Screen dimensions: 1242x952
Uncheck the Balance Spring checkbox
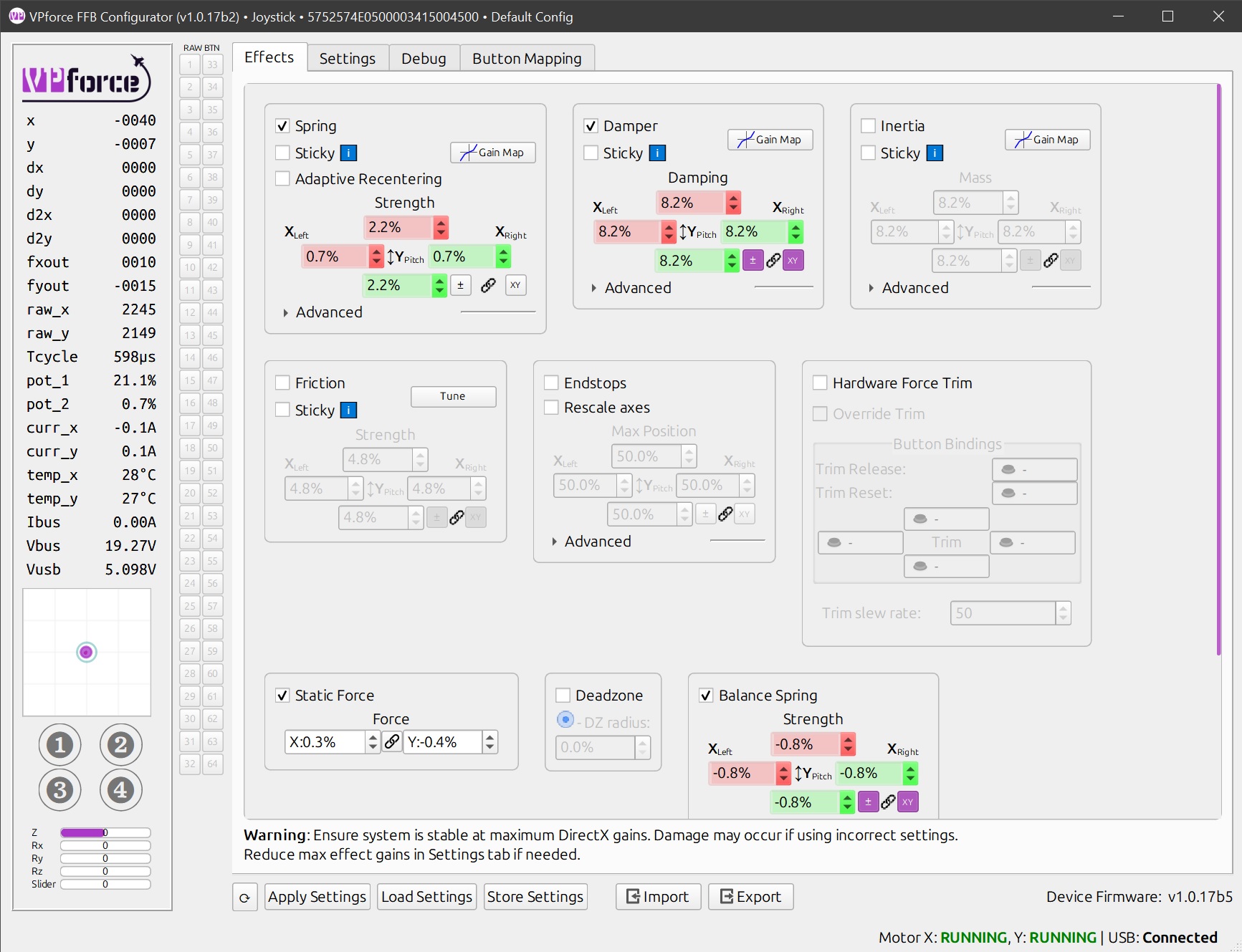point(706,696)
